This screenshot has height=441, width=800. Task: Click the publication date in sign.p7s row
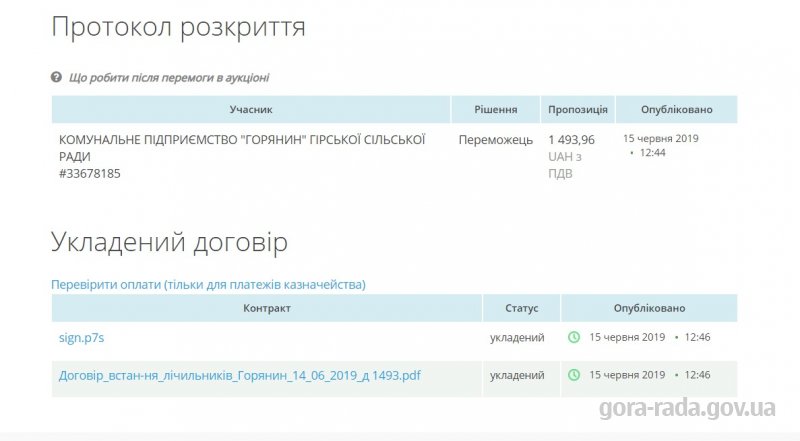point(649,337)
